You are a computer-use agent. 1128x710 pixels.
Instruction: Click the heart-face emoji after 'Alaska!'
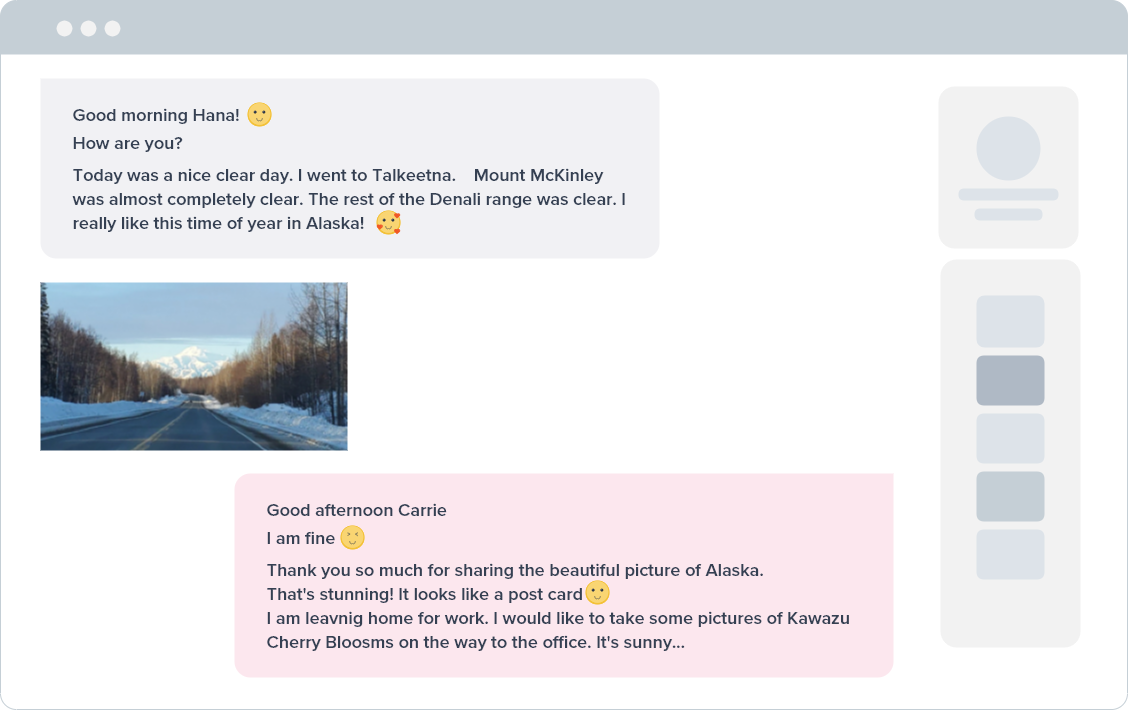pyautogui.click(x=388, y=223)
